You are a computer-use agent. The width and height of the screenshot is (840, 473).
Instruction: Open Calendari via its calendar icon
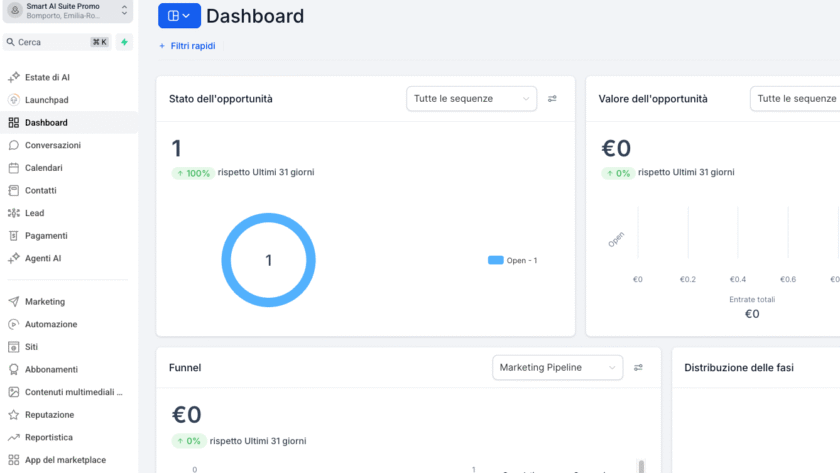pyautogui.click(x=14, y=168)
